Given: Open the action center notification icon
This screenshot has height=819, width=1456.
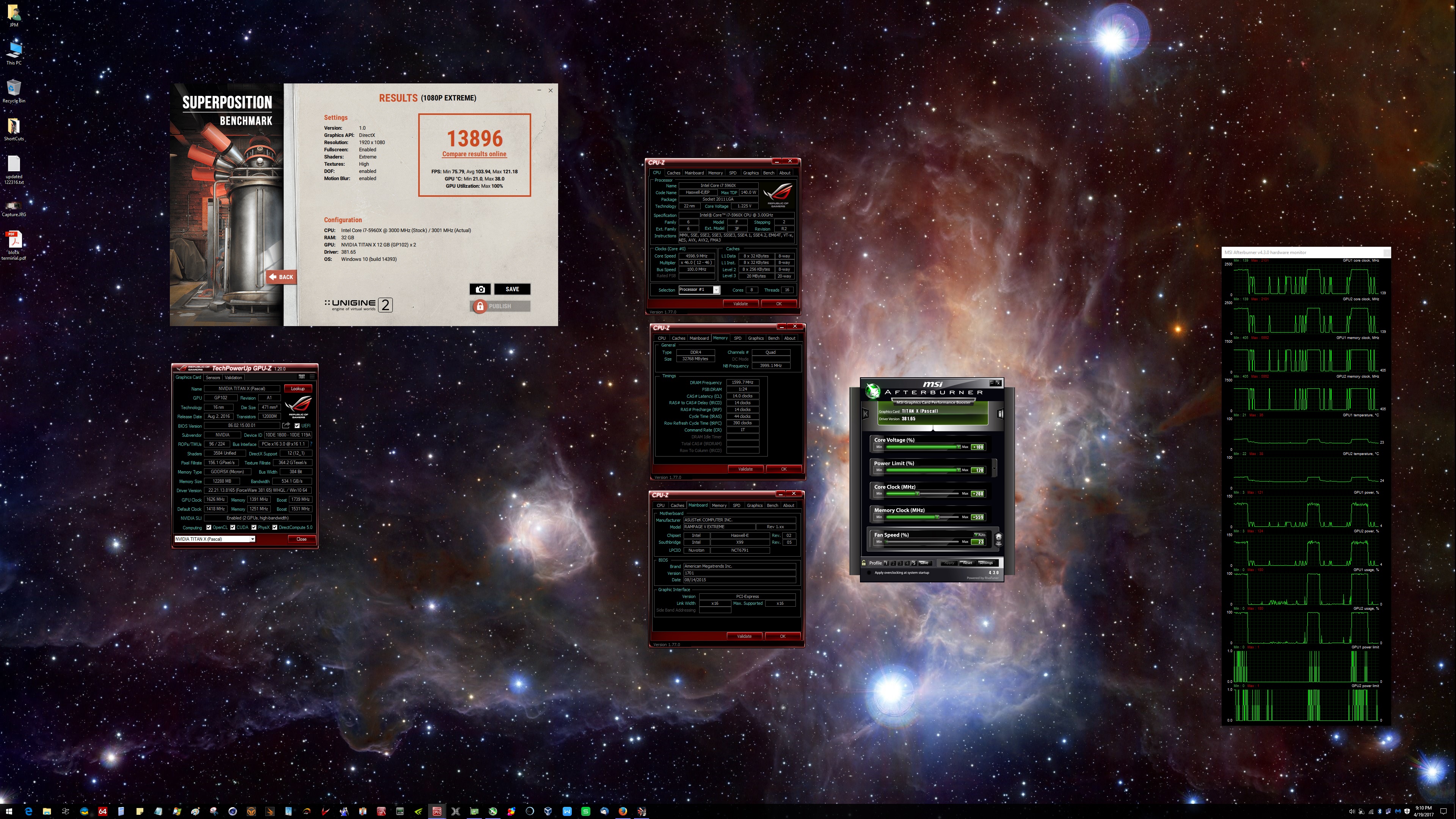Looking at the screenshot, I should click(1443, 812).
